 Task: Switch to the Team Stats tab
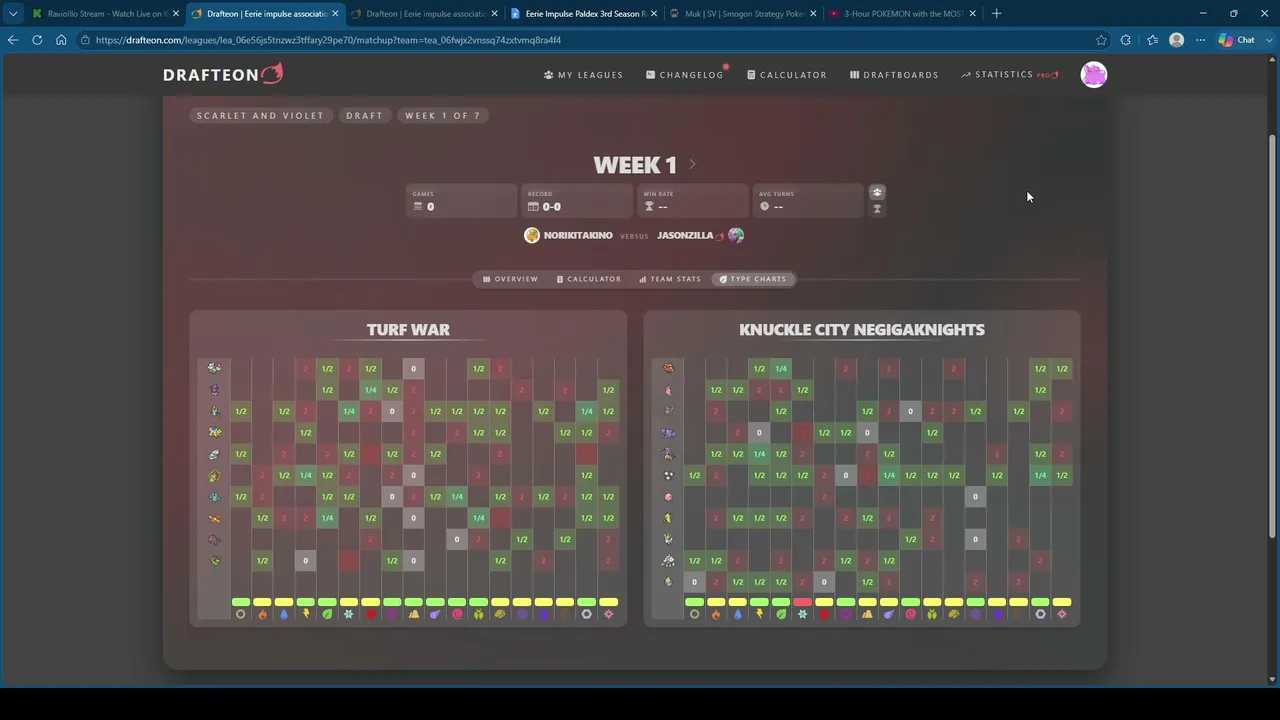(x=670, y=279)
